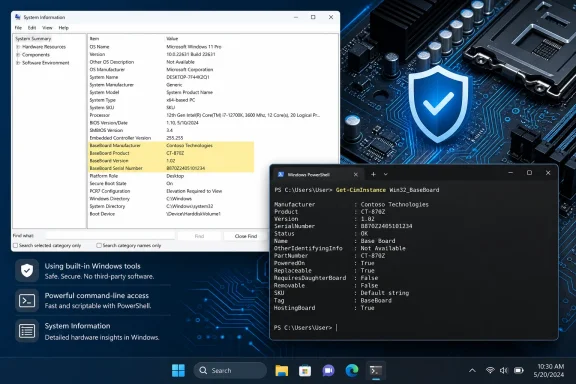Expand the Software Environment node
576x384 pixels.
18,63
